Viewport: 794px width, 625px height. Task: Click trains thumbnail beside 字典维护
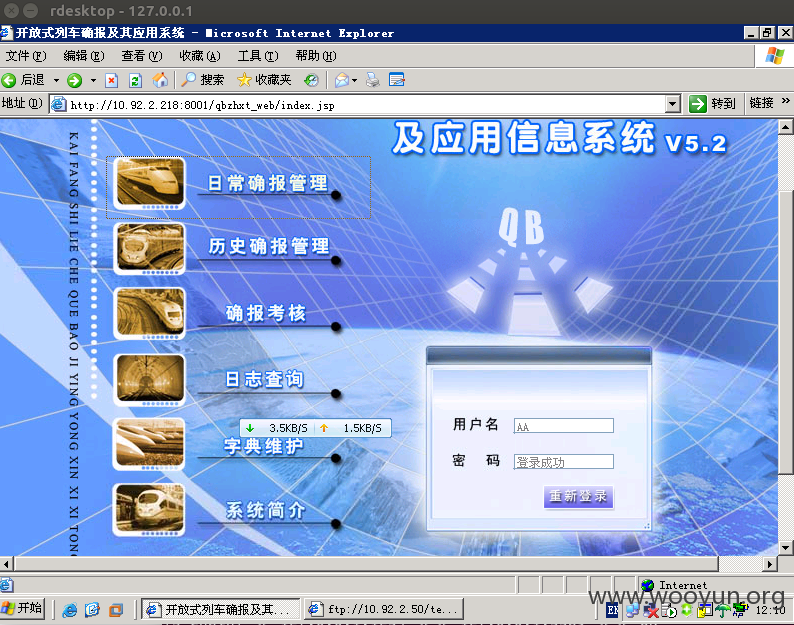coord(149,444)
